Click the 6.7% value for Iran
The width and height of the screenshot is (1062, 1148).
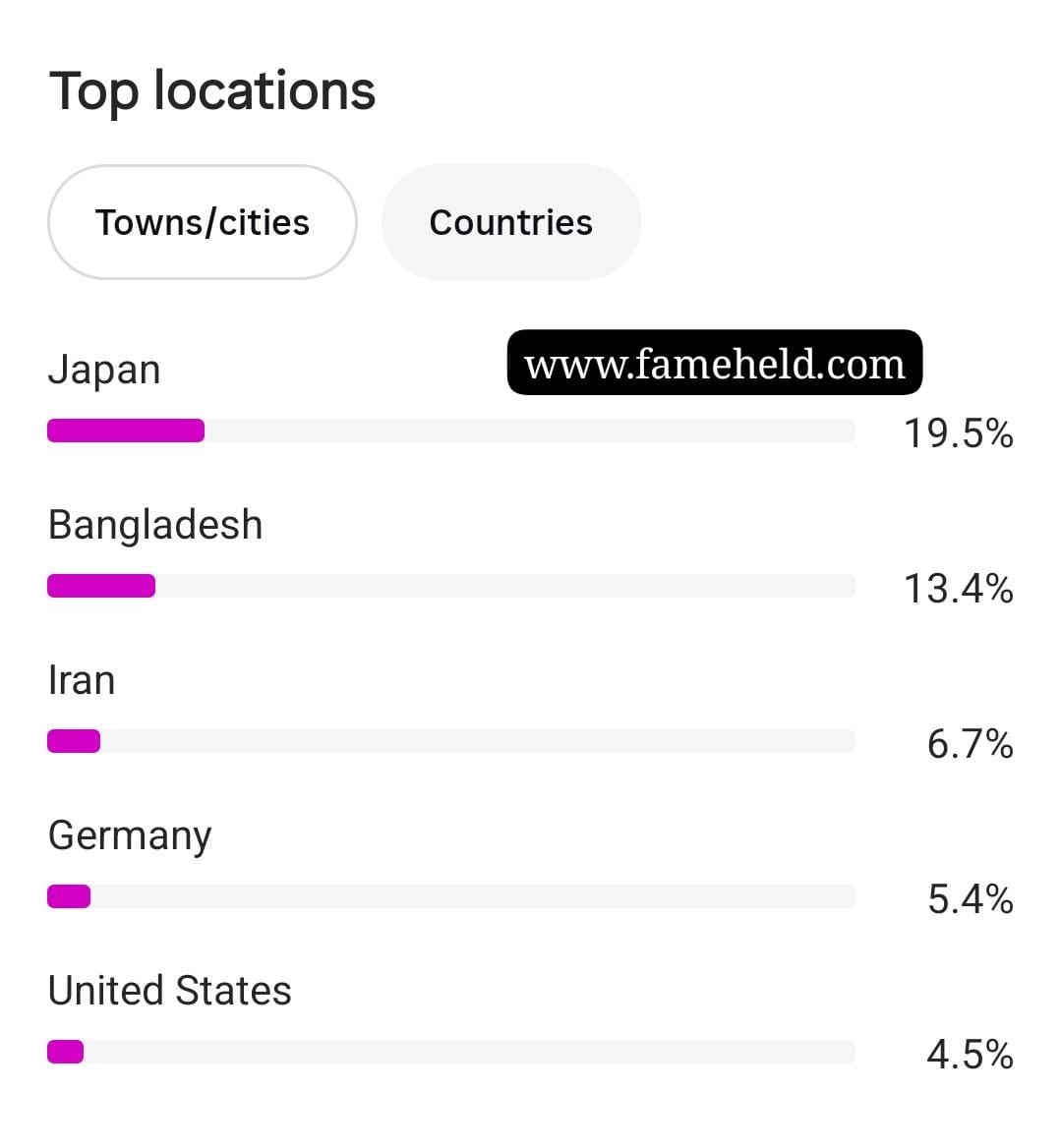(x=971, y=743)
